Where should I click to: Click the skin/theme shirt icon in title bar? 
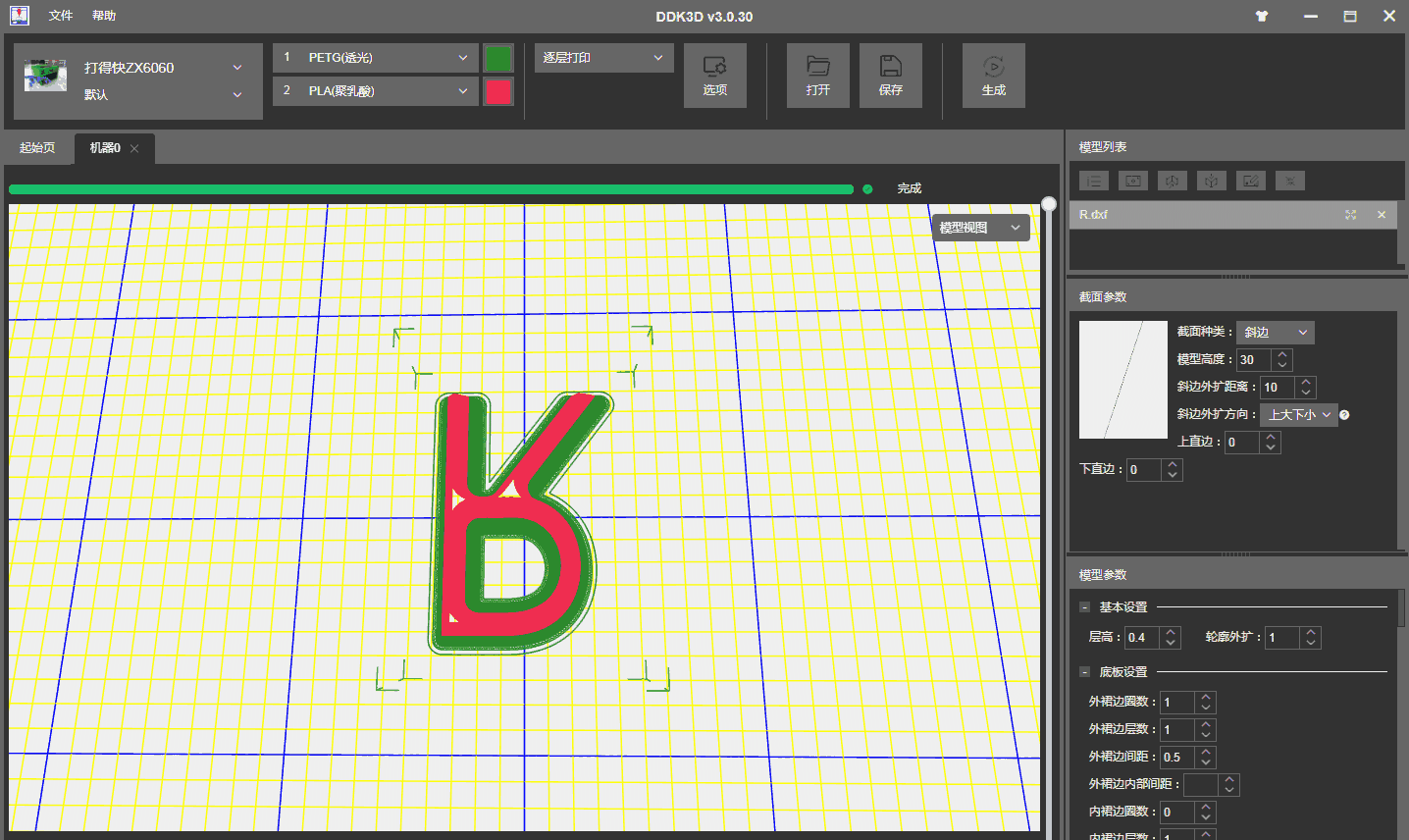(x=1262, y=16)
